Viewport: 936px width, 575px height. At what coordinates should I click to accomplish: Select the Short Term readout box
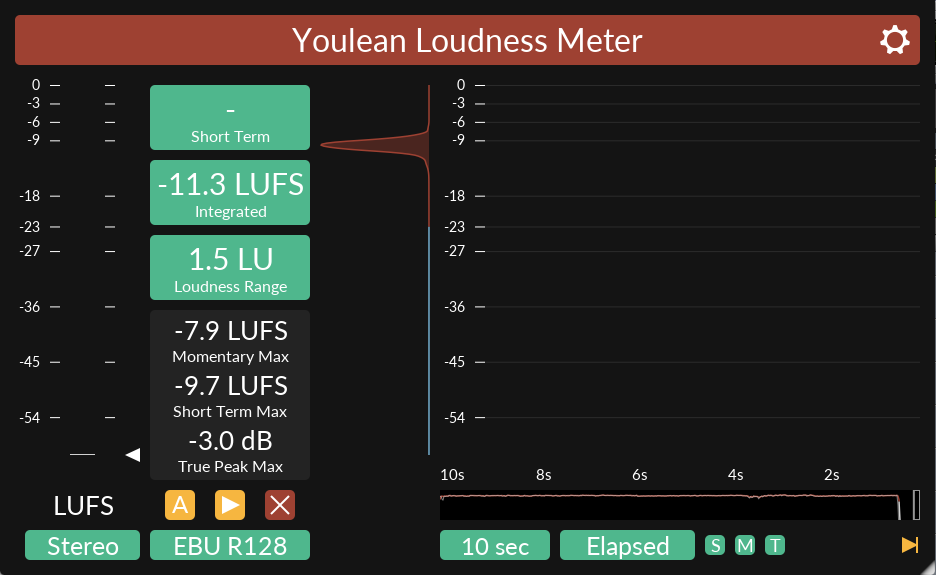[230, 118]
